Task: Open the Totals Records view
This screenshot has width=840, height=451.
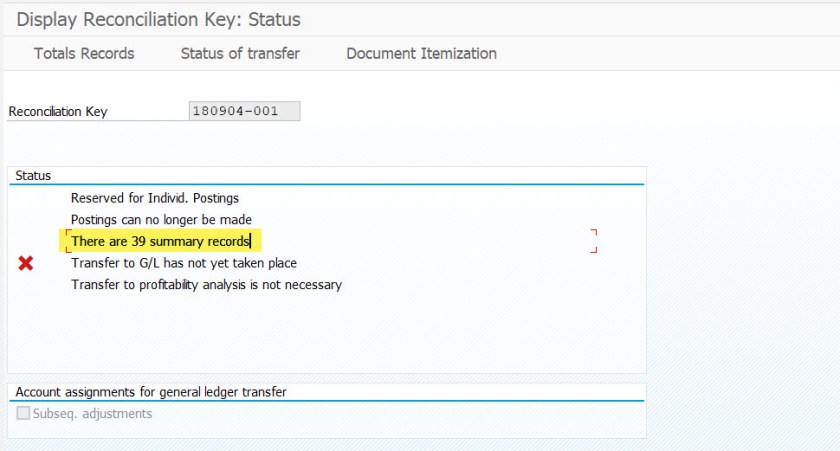Action: tap(84, 53)
